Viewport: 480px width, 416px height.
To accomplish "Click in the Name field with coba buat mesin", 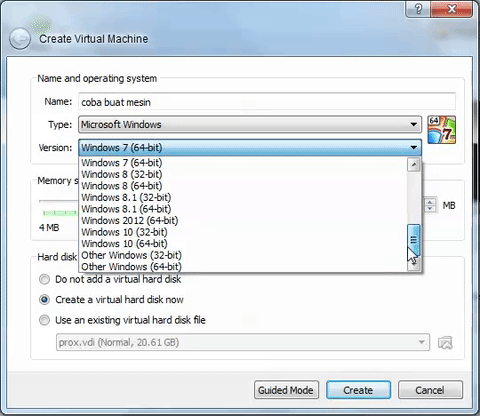I will [x=267, y=102].
